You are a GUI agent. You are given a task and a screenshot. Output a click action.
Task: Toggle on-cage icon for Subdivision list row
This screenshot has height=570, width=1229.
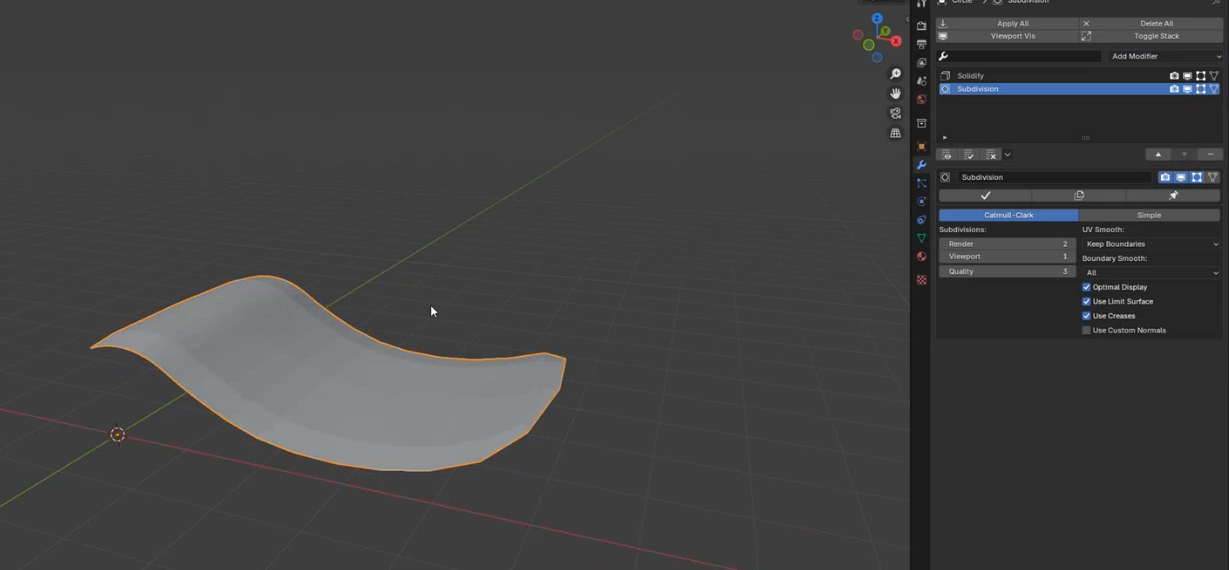1214,89
